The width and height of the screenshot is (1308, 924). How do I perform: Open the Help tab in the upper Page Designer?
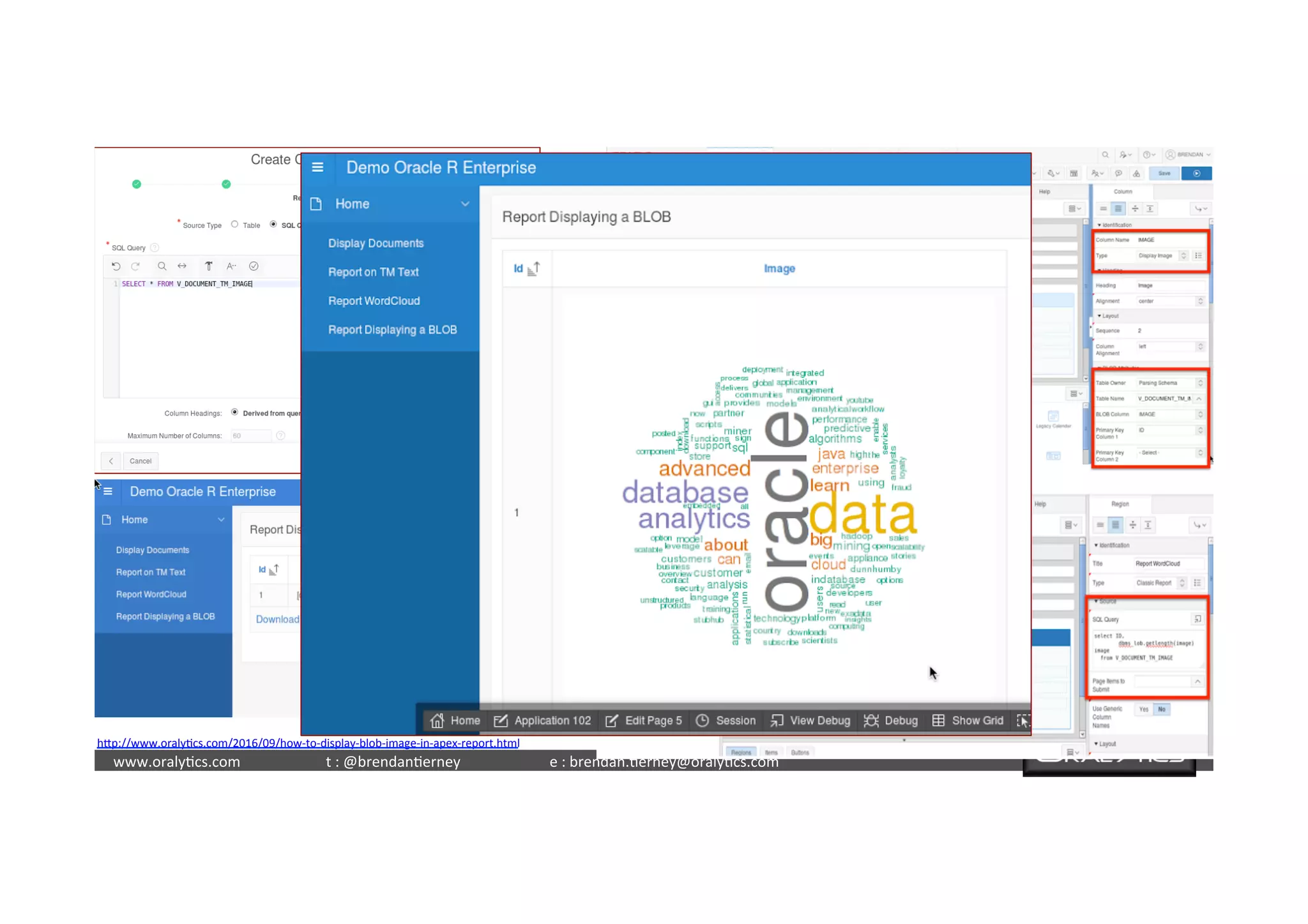pyautogui.click(x=1044, y=192)
